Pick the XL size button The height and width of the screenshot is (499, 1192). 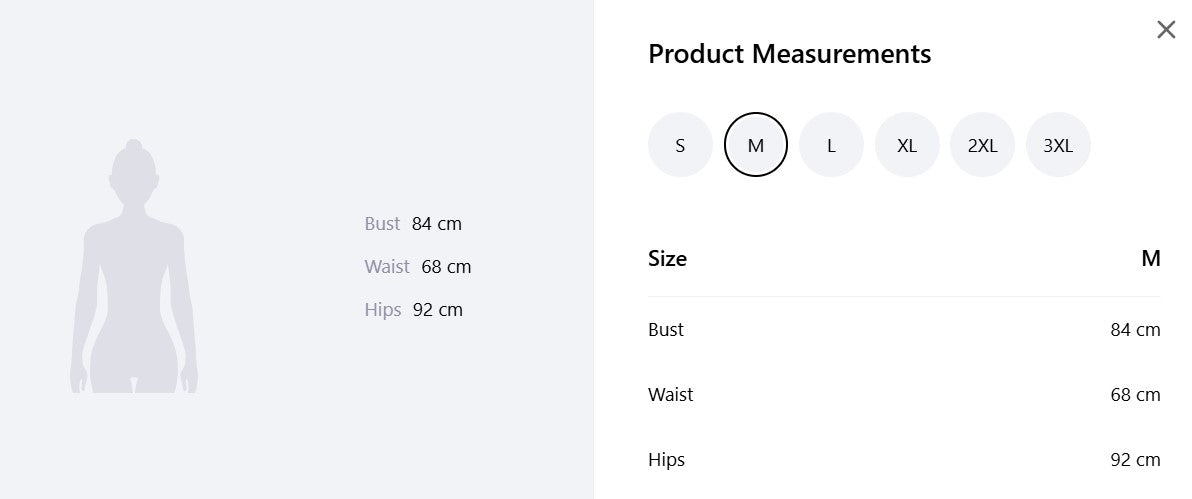(x=907, y=145)
